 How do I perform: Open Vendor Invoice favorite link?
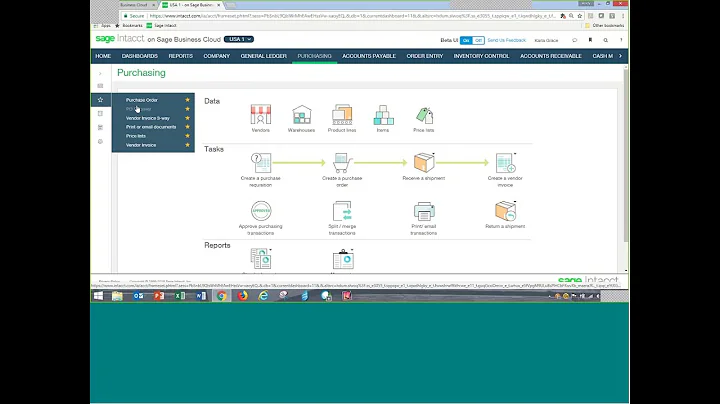coord(141,145)
